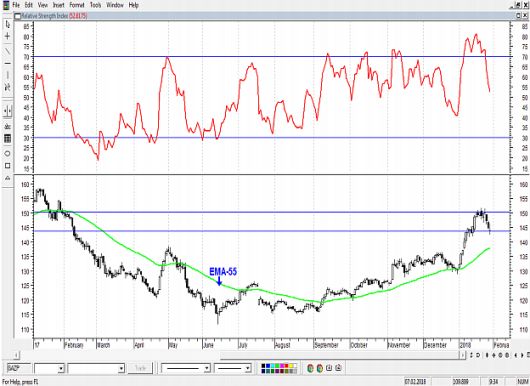This screenshot has width=530, height=386.
Task: Open the Help menu
Action: click(x=134, y=5)
